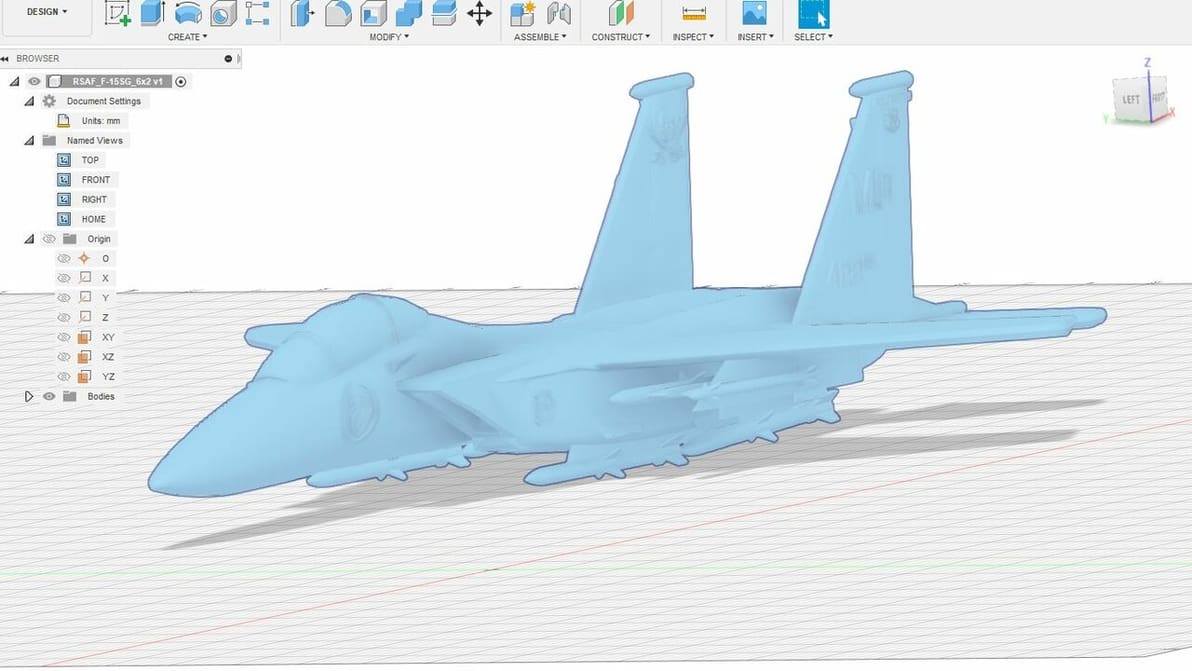The width and height of the screenshot is (1192, 671).
Task: Click the LEFT face of ViewCube
Action: (1130, 100)
